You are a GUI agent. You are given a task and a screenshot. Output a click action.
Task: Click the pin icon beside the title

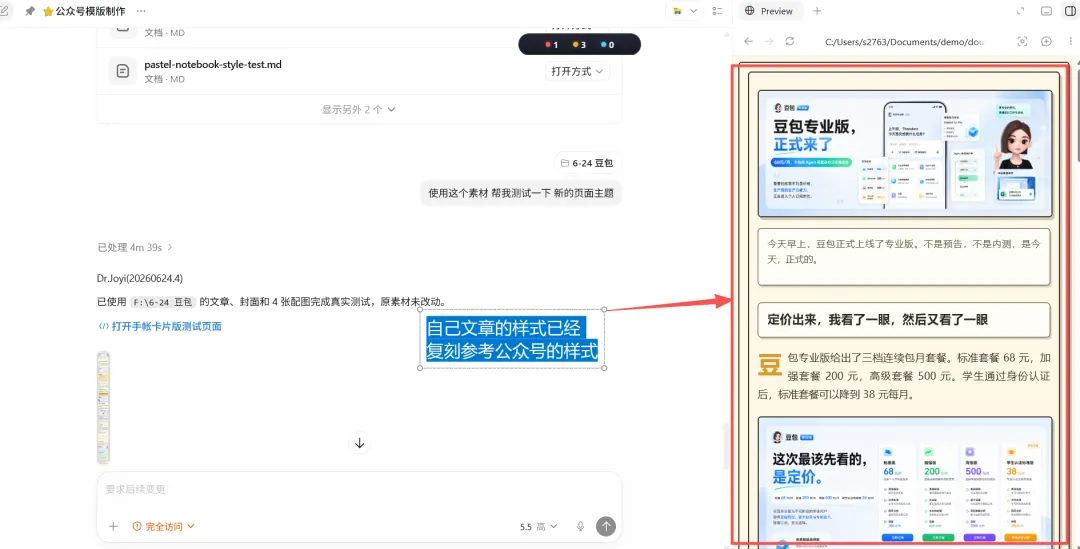[30, 11]
